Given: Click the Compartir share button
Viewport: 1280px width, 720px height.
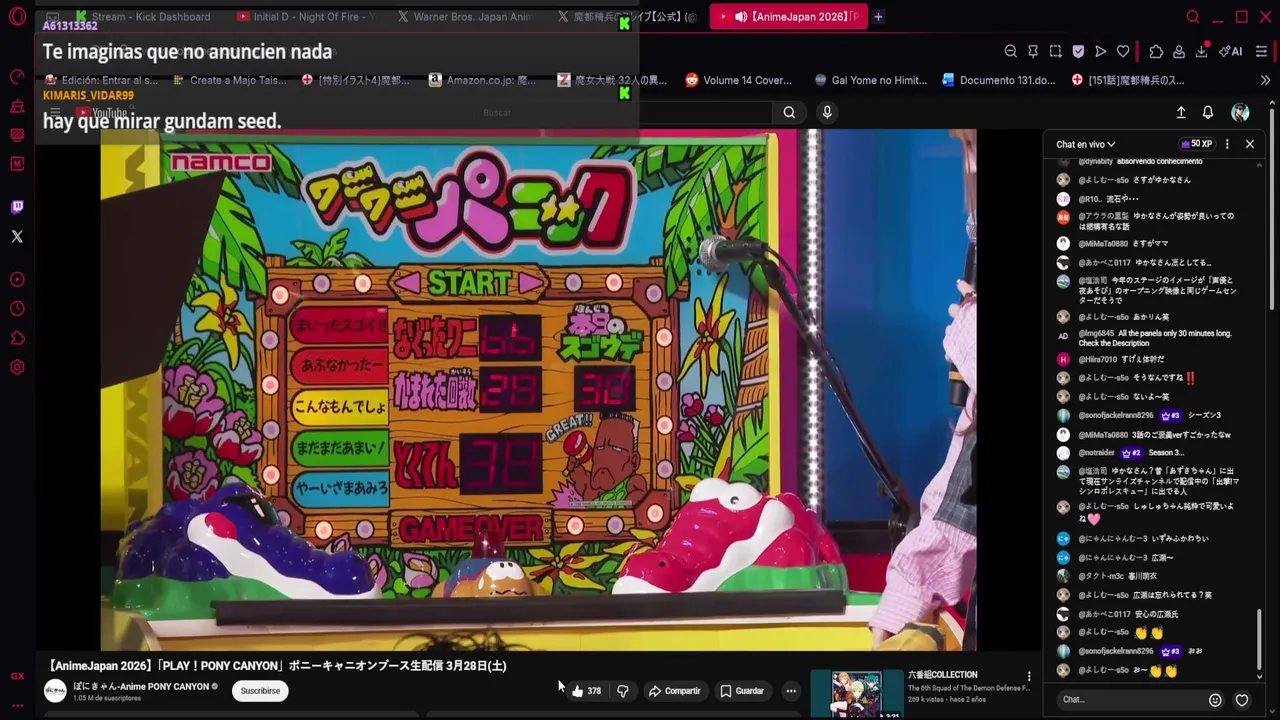Looking at the screenshot, I should [674, 691].
